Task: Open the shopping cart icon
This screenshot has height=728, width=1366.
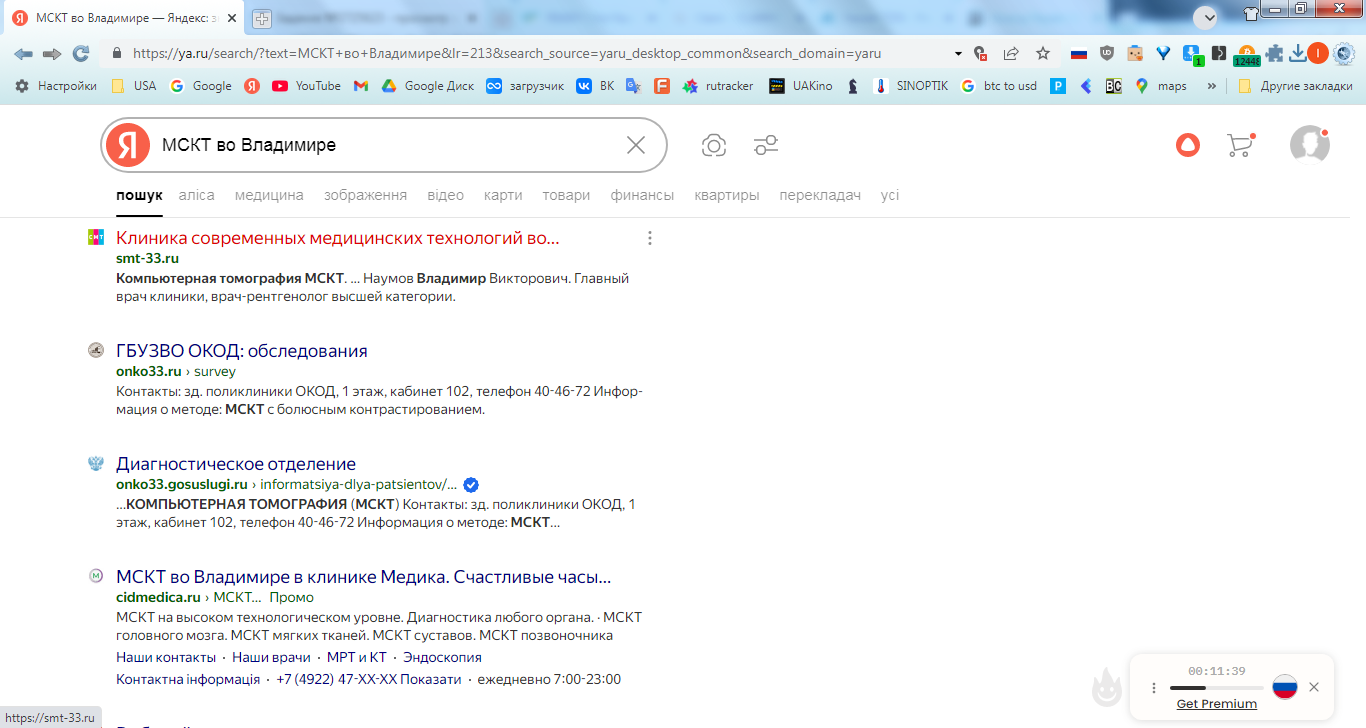Action: 1240,145
